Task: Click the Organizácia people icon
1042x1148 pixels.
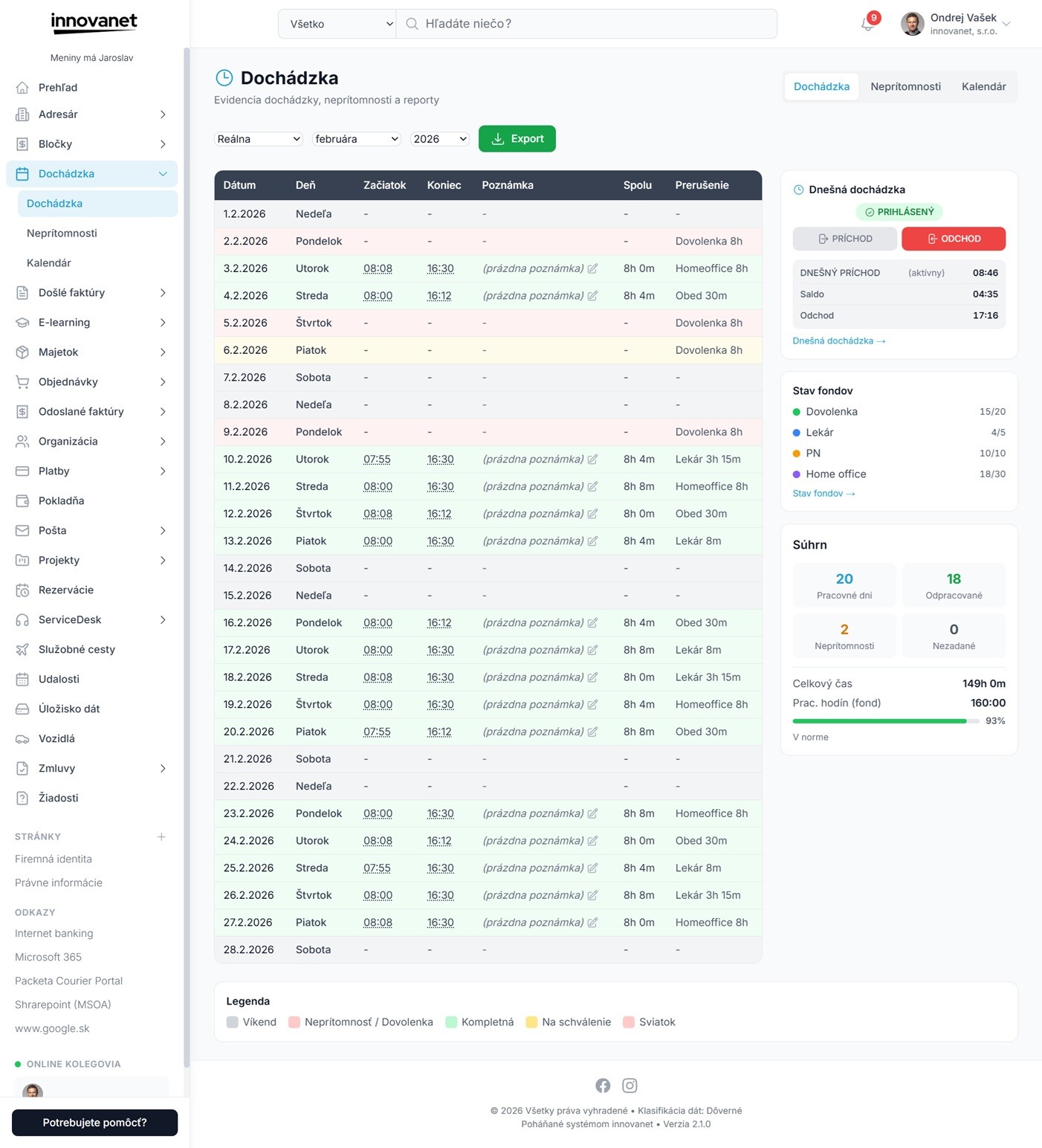Action: point(22,442)
